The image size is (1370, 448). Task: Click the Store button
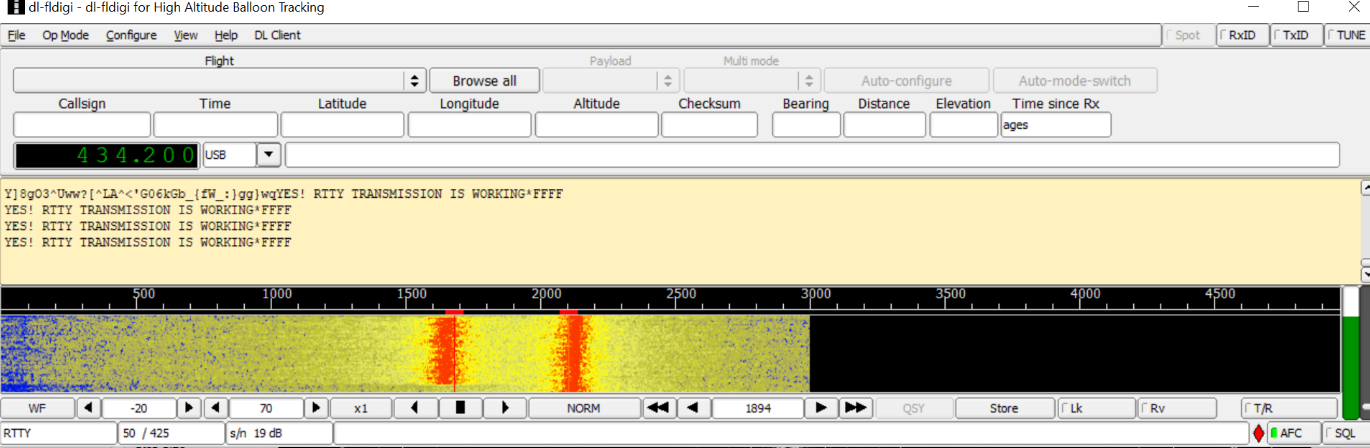point(1004,408)
